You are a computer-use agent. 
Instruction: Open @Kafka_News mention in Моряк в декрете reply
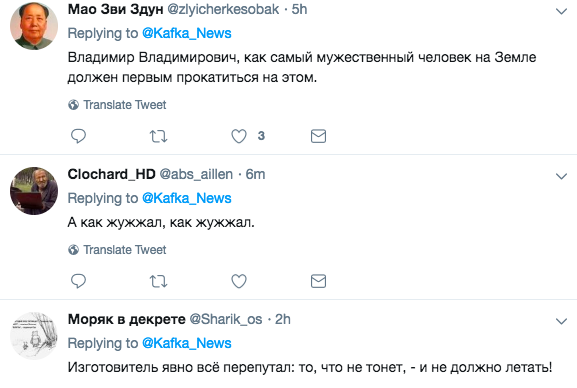point(187,343)
